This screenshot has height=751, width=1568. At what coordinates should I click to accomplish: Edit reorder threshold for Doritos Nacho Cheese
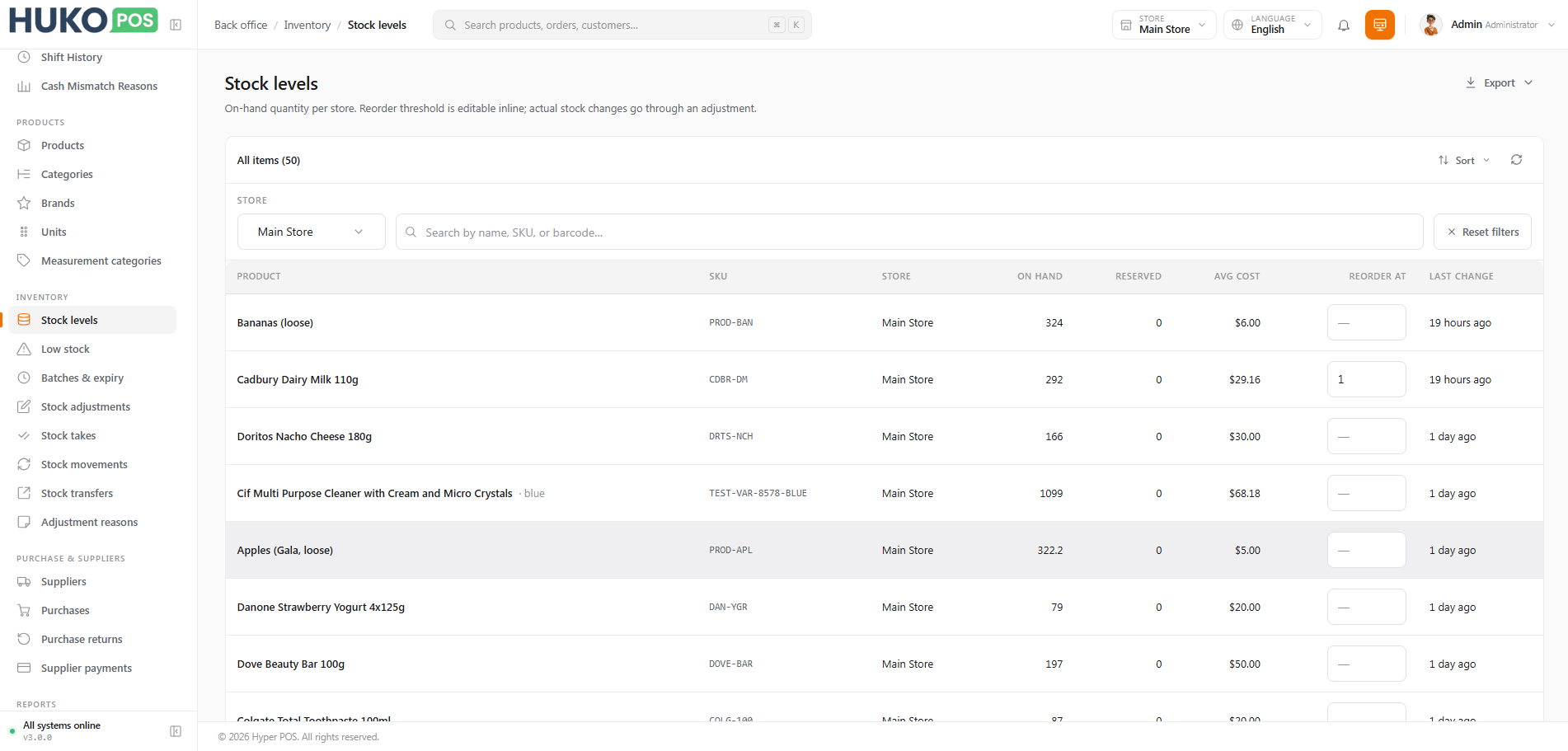pos(1366,436)
